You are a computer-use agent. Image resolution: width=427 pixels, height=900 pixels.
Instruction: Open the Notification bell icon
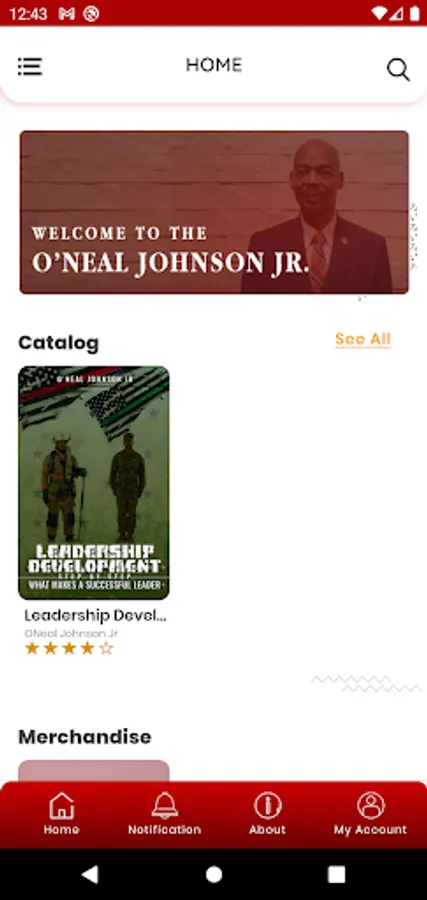point(165,805)
